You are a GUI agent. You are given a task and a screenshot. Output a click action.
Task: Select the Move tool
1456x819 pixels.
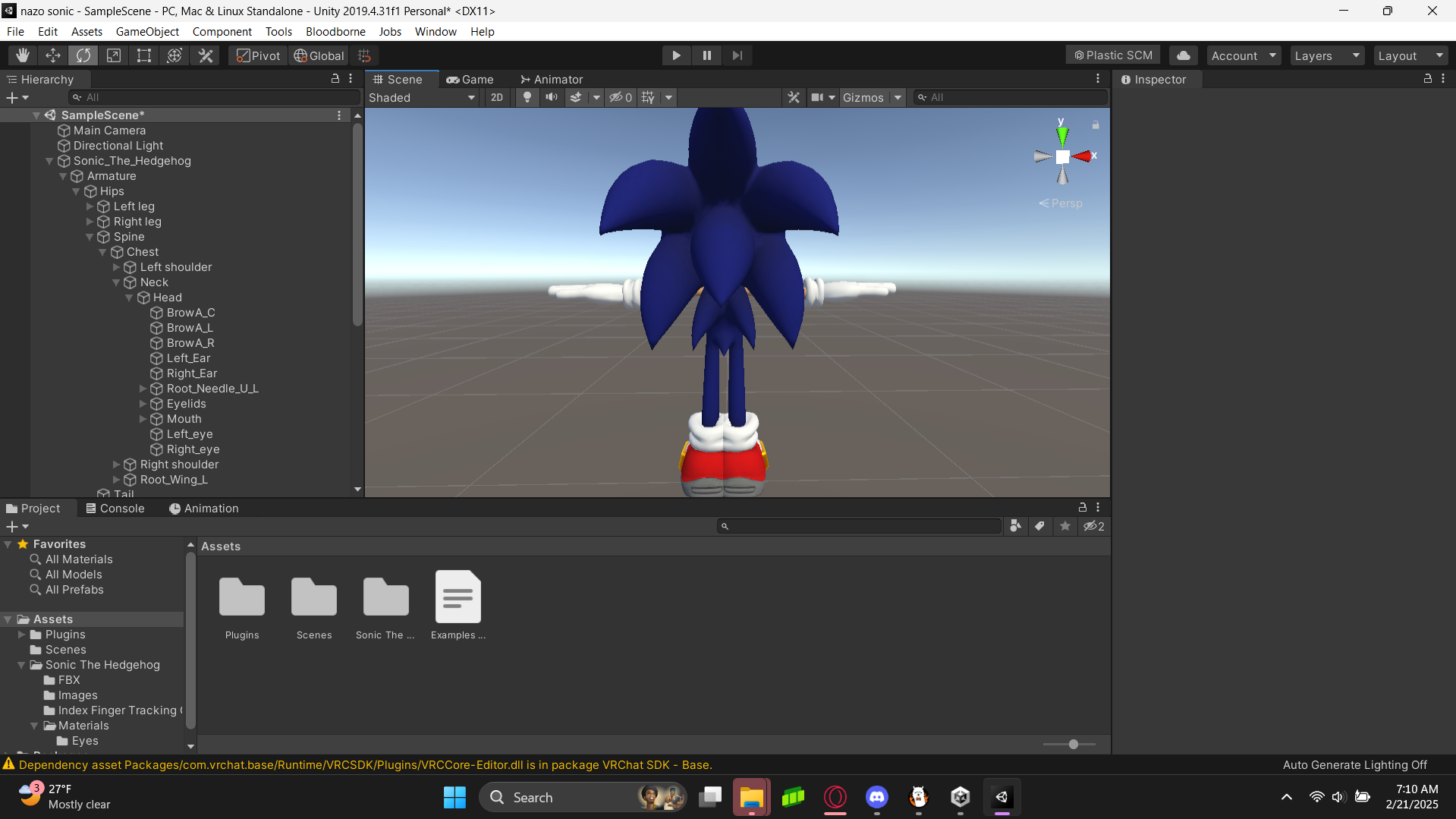click(52, 55)
